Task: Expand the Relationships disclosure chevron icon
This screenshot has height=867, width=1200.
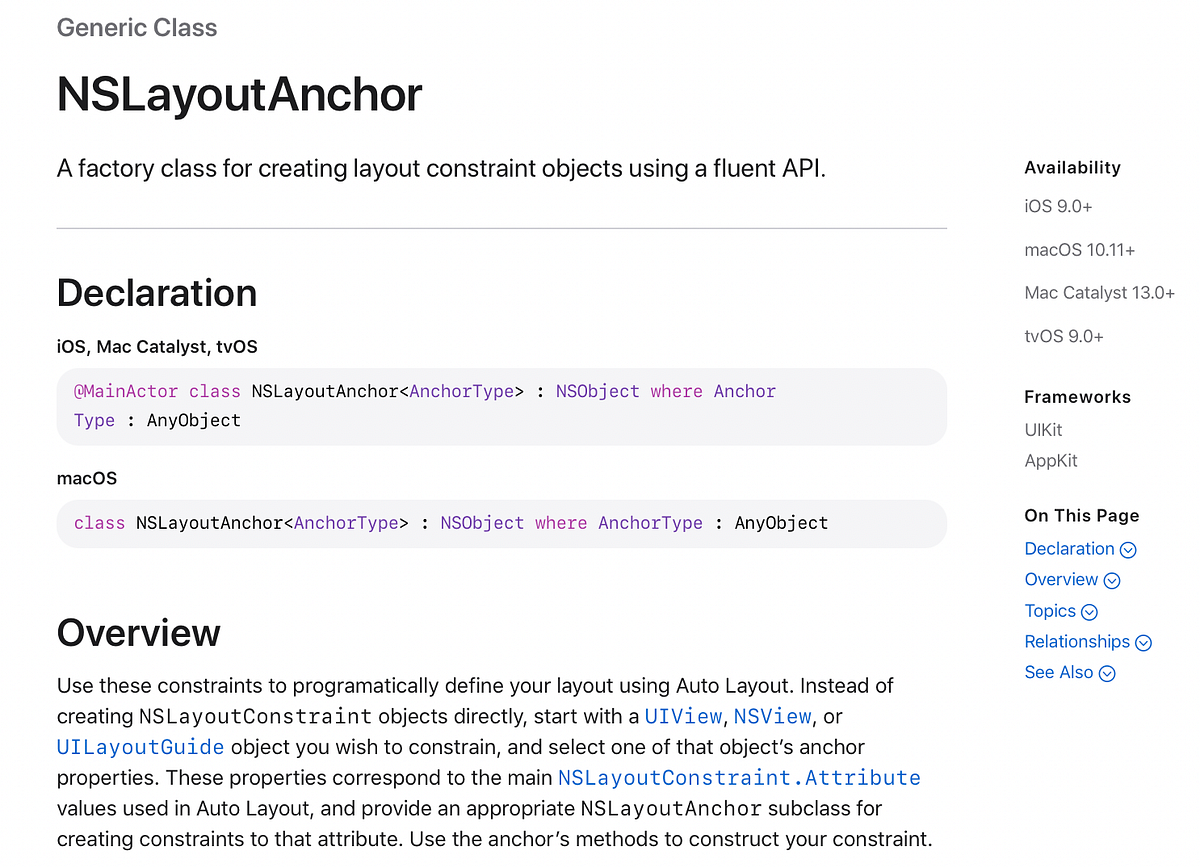Action: (x=1145, y=642)
